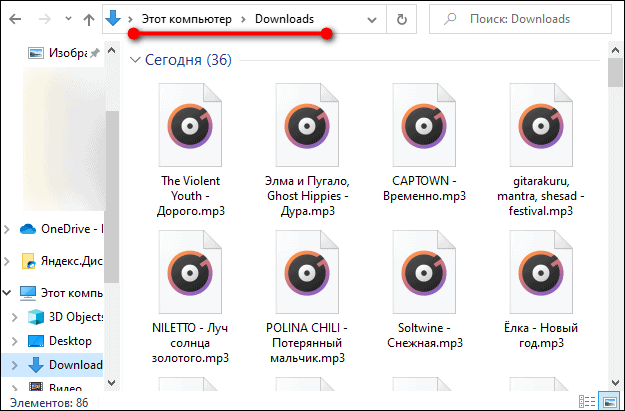Click the Изображения pictures icon

click(x=36, y=53)
